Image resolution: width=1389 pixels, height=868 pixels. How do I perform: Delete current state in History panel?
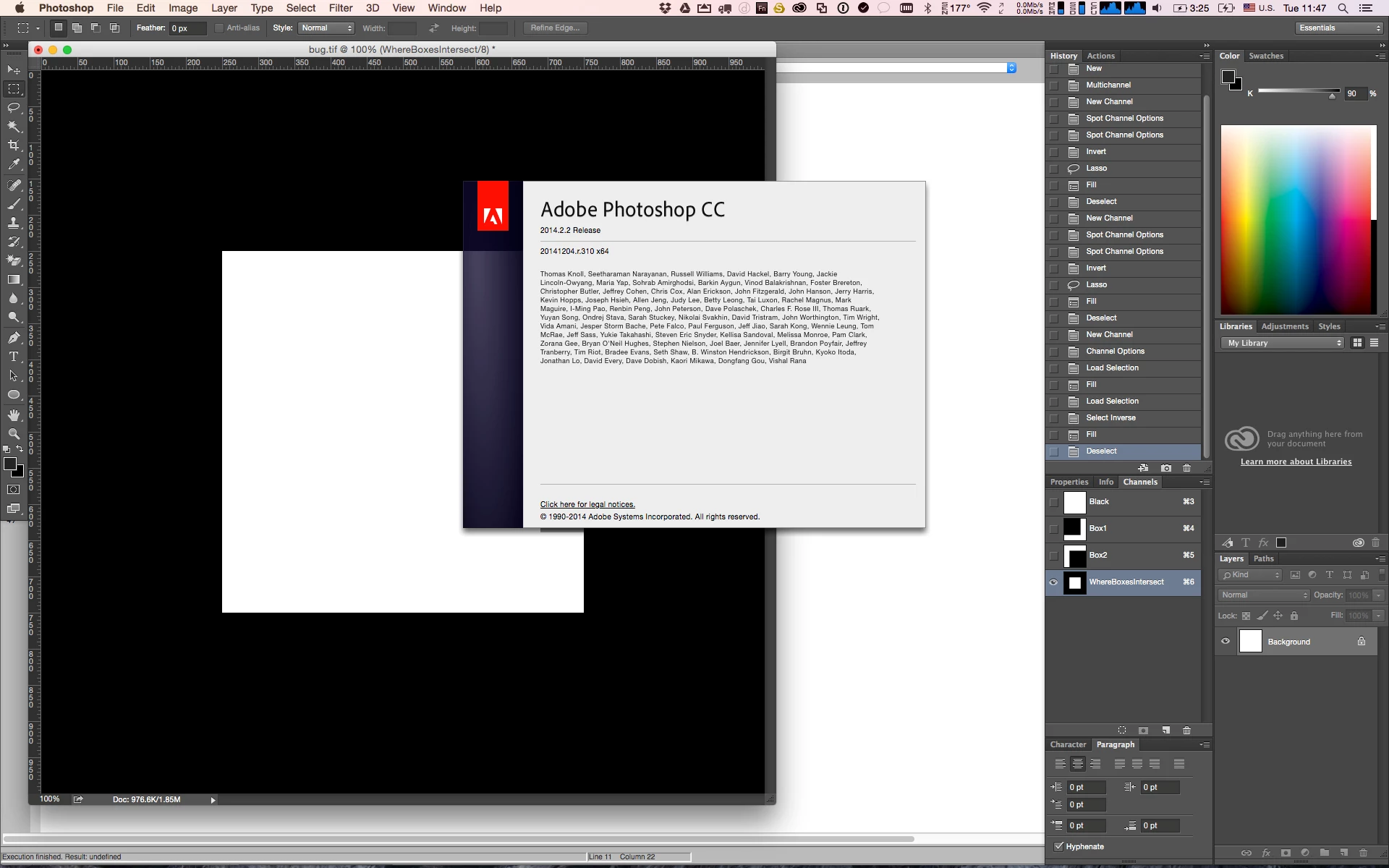pos(1186,468)
